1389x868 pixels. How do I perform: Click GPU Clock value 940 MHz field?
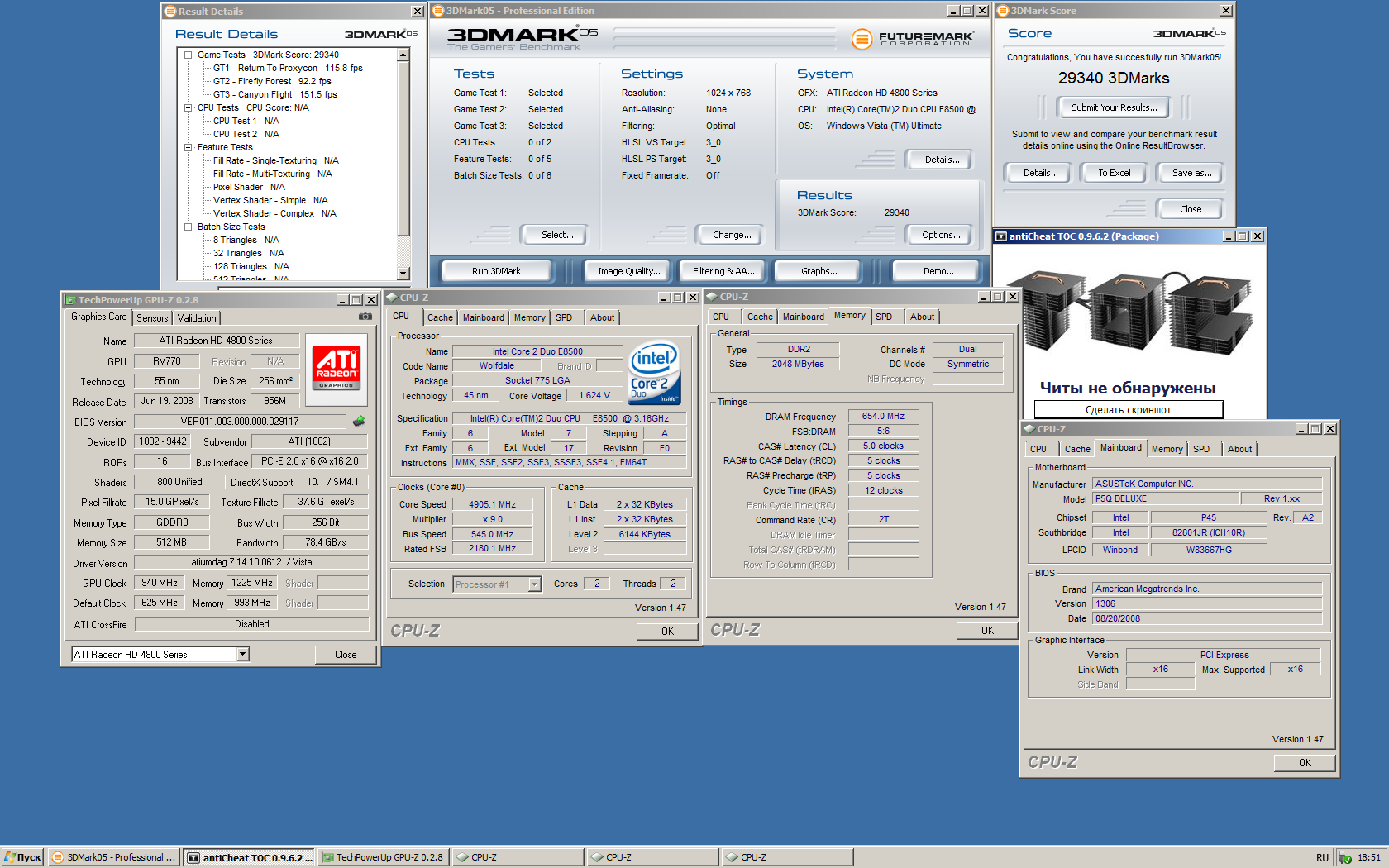(x=160, y=583)
